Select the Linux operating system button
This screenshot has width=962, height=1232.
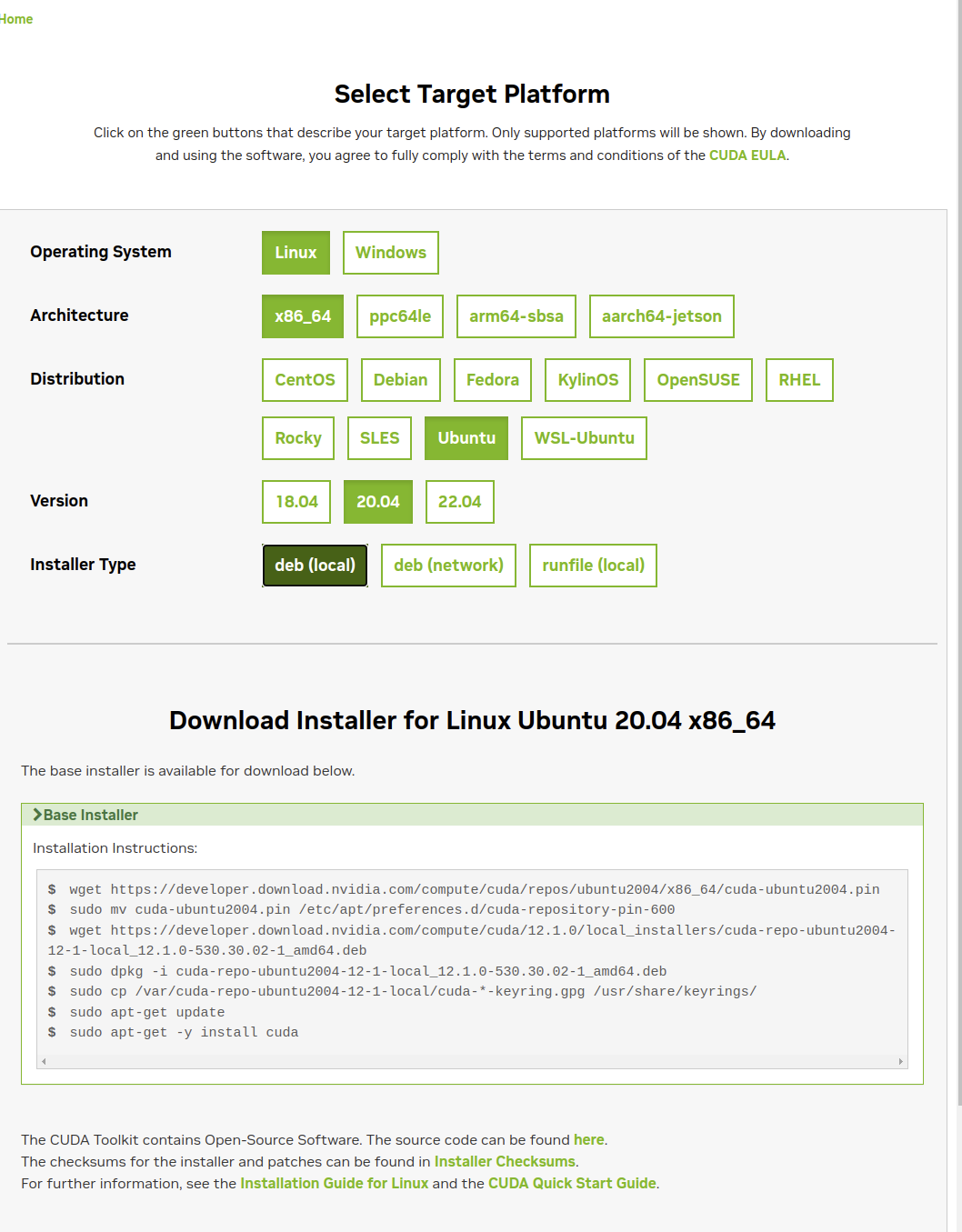[x=296, y=253]
